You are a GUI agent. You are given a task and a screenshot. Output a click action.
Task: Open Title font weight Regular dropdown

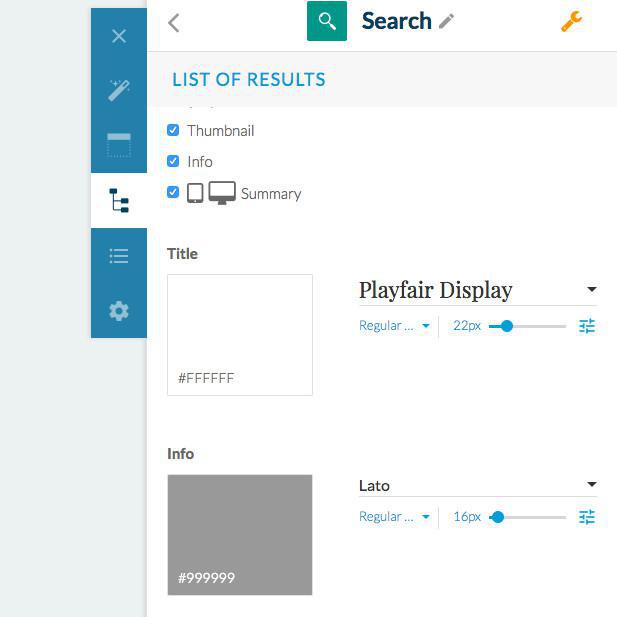(x=395, y=326)
